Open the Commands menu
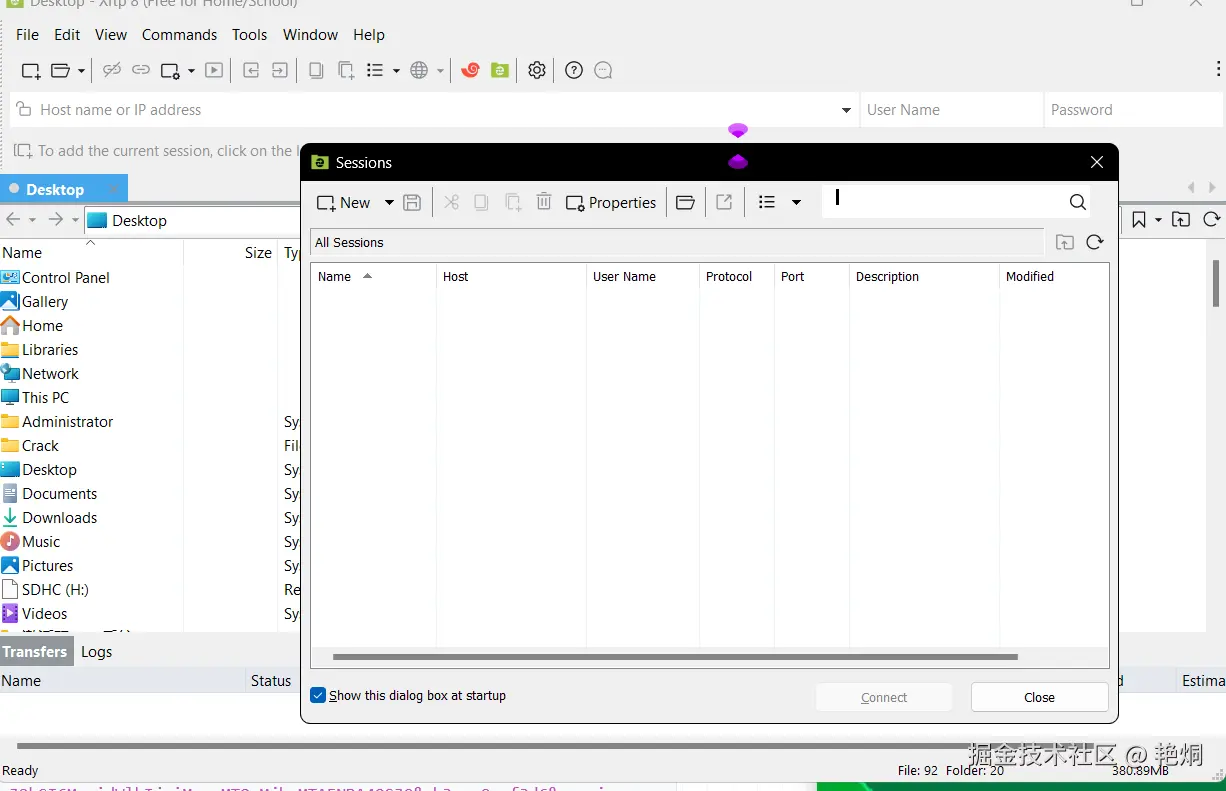 coord(179,34)
